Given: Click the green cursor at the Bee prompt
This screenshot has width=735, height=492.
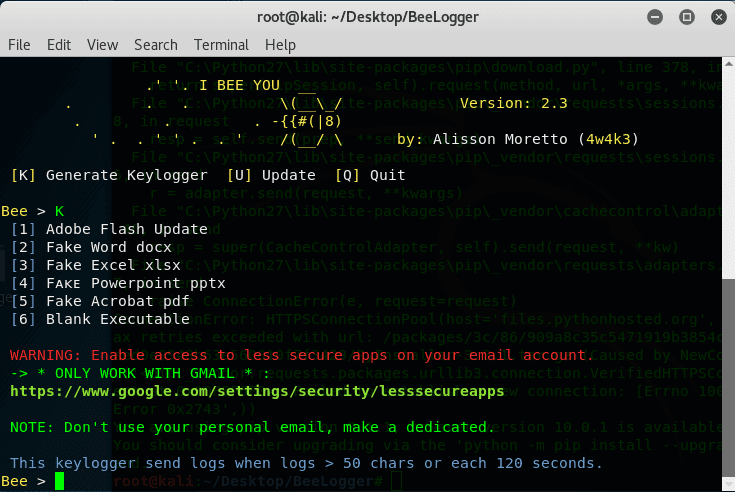Looking at the screenshot, I should click(60, 482).
